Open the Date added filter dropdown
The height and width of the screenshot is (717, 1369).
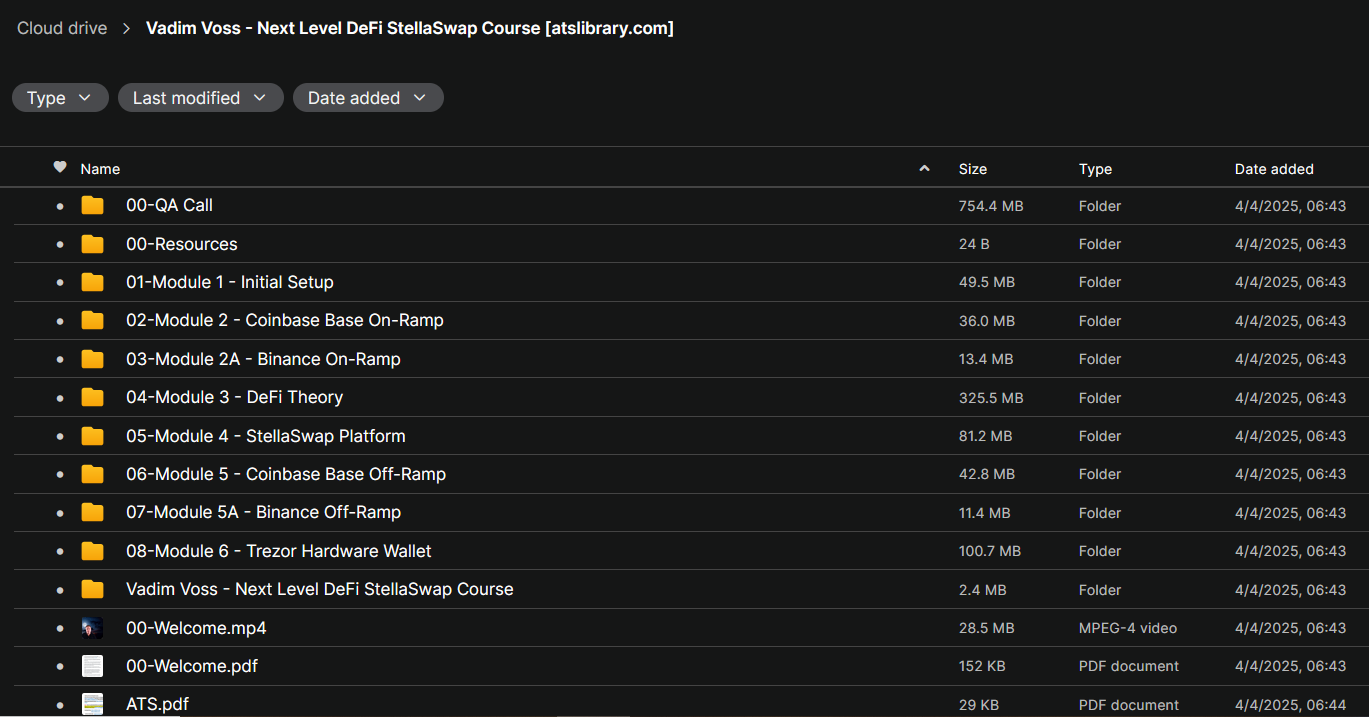367,98
